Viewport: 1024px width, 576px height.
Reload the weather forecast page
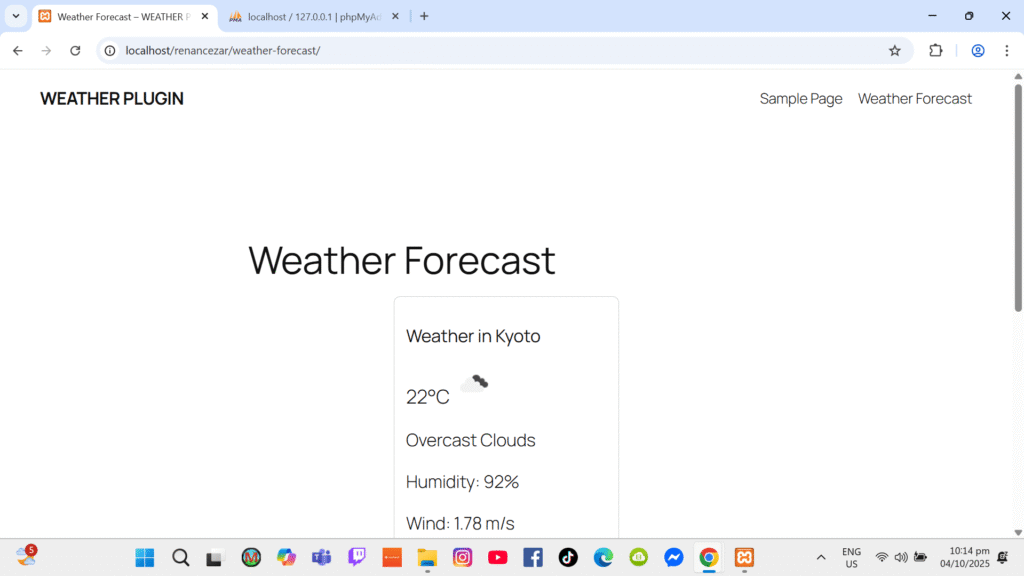pyautogui.click(x=75, y=51)
